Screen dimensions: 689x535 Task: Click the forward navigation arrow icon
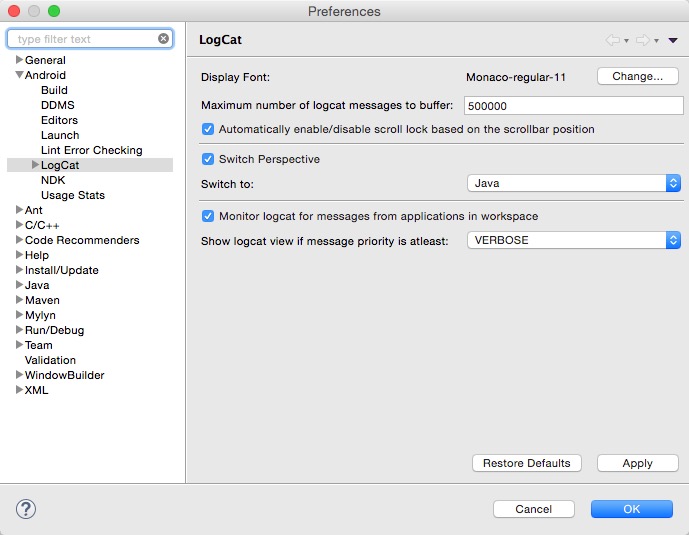tap(642, 41)
